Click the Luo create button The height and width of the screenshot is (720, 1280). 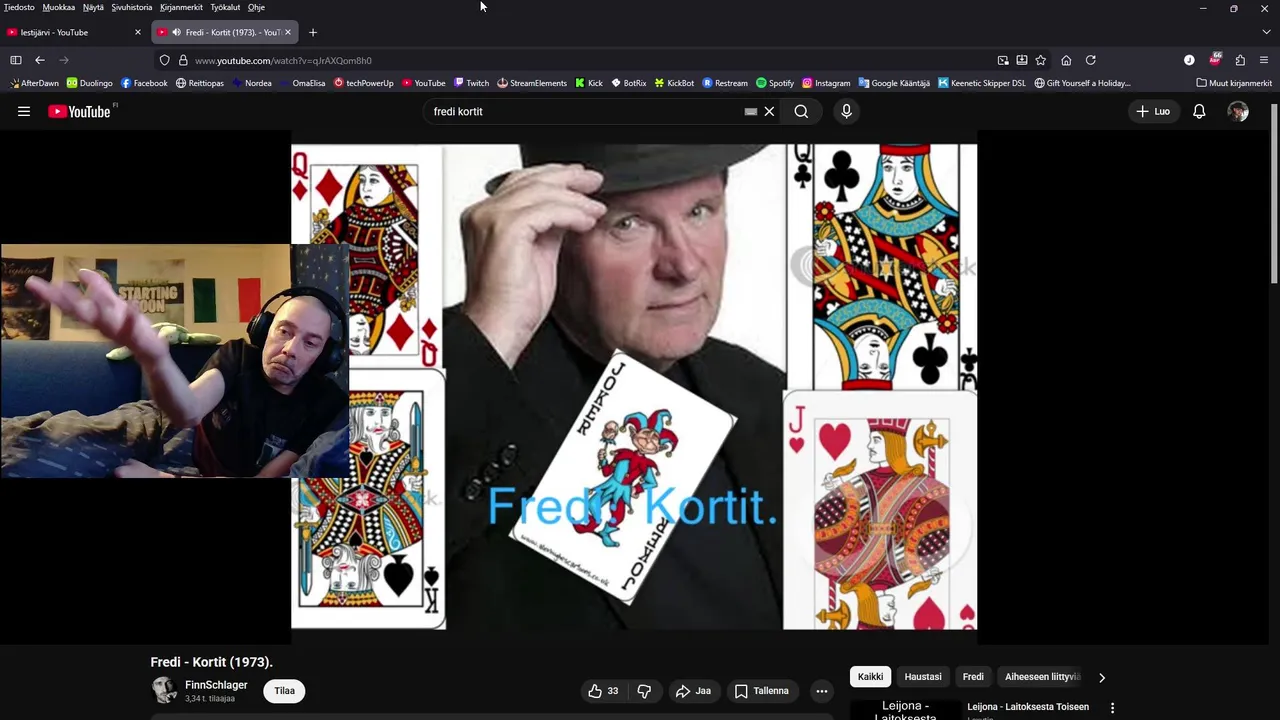[x=1153, y=111]
